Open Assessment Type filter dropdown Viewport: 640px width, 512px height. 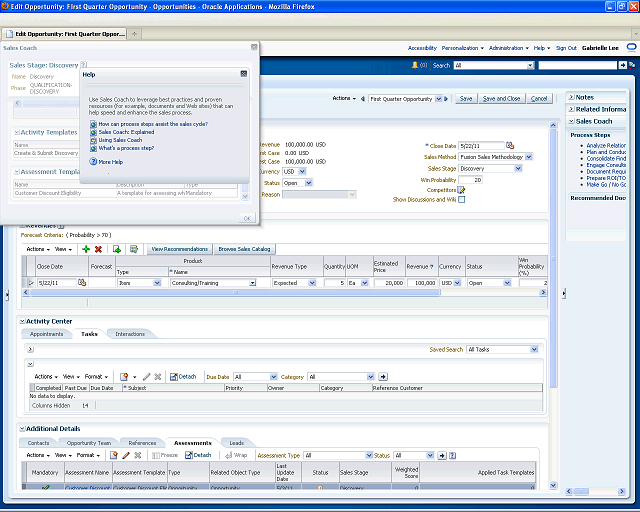tap(369, 455)
